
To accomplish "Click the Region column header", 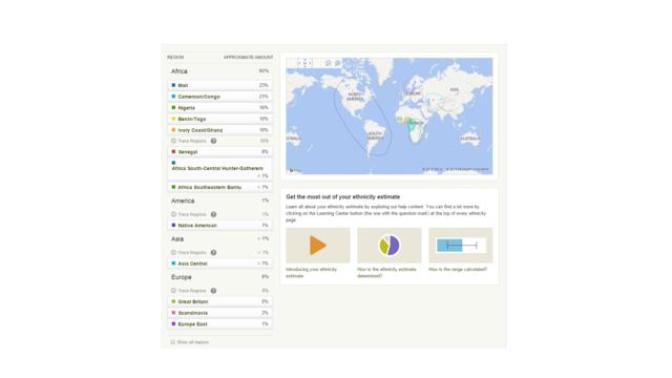I will point(175,57).
